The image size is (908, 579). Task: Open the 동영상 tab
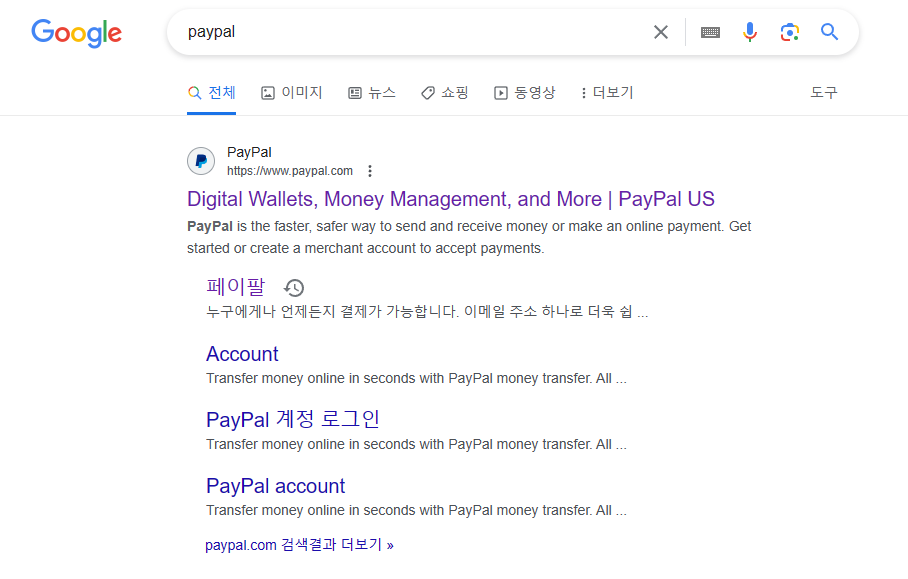coord(524,93)
